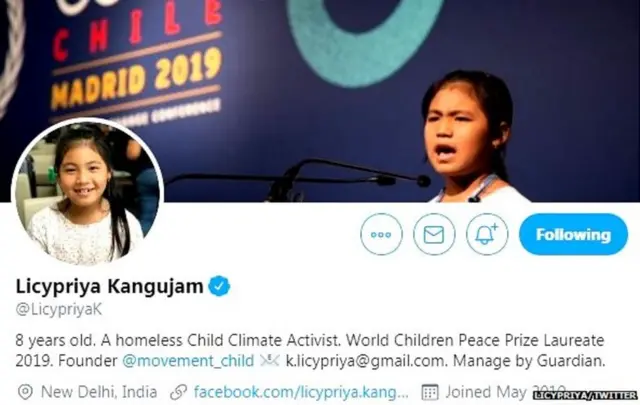Click the crossed-swords emoji in bio

pyautogui.click(x=270, y=360)
